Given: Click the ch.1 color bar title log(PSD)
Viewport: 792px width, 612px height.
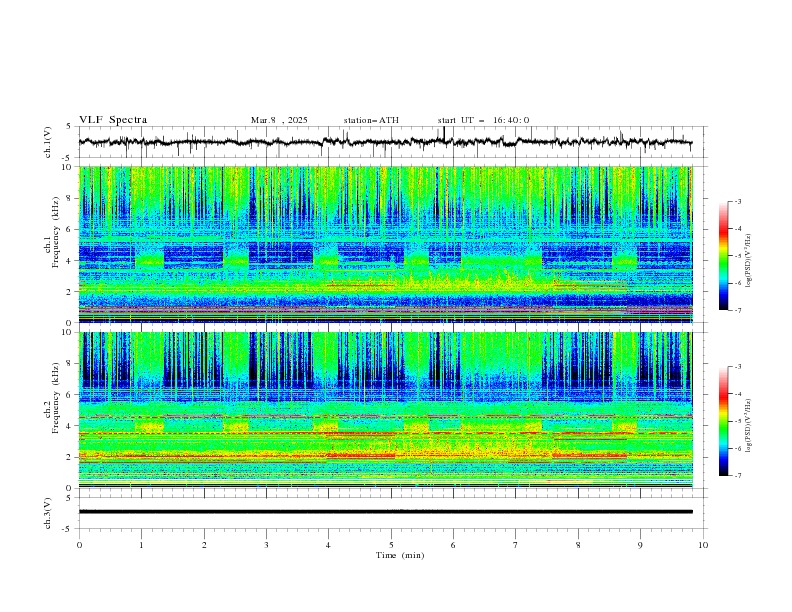Looking at the screenshot, I should (x=748, y=261).
